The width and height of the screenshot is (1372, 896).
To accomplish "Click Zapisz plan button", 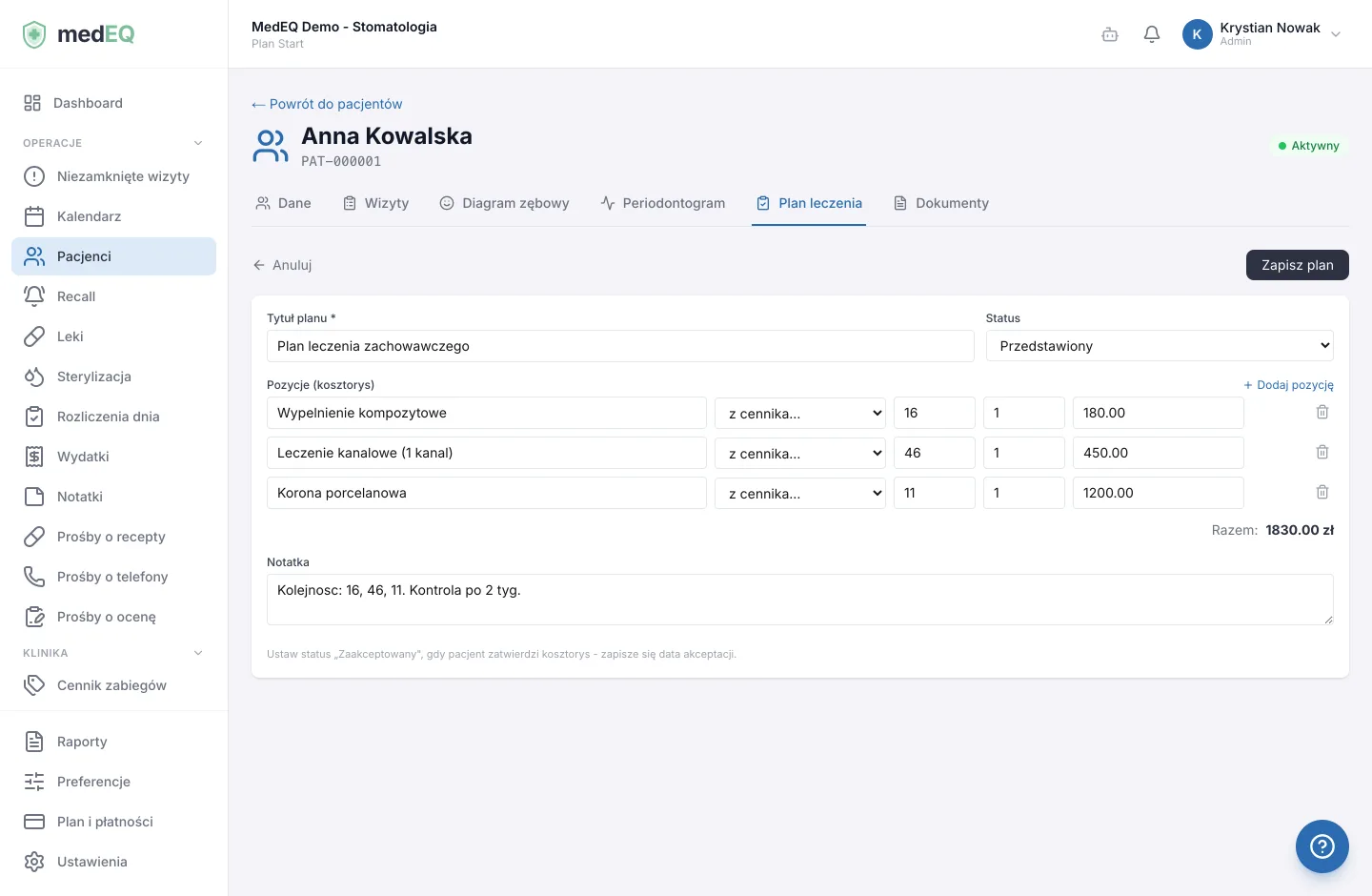I will pyautogui.click(x=1298, y=265).
